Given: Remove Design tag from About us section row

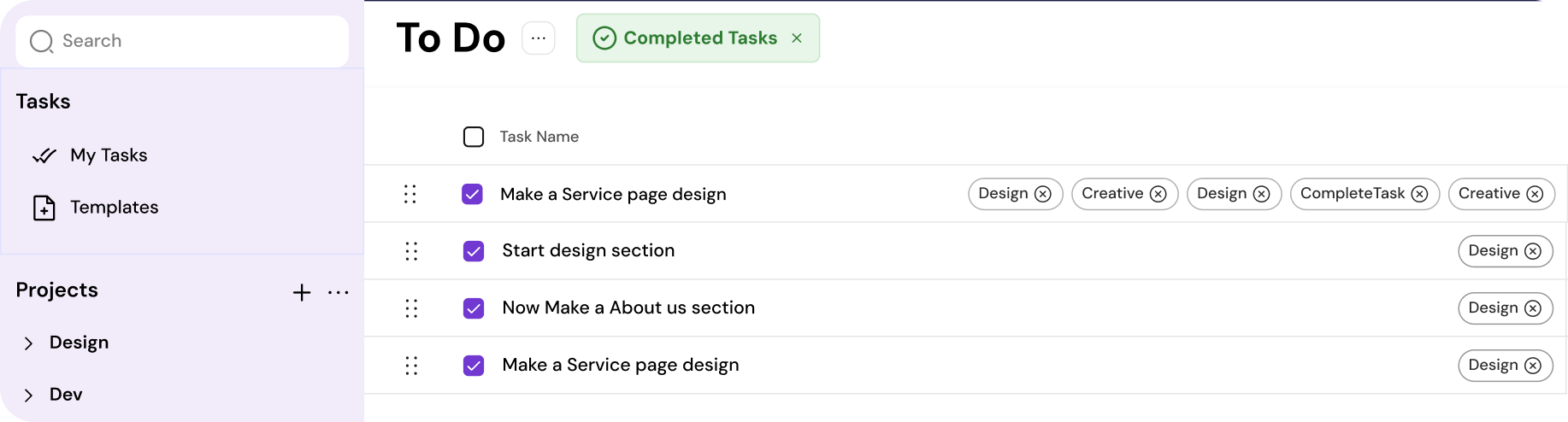Looking at the screenshot, I should (1533, 308).
